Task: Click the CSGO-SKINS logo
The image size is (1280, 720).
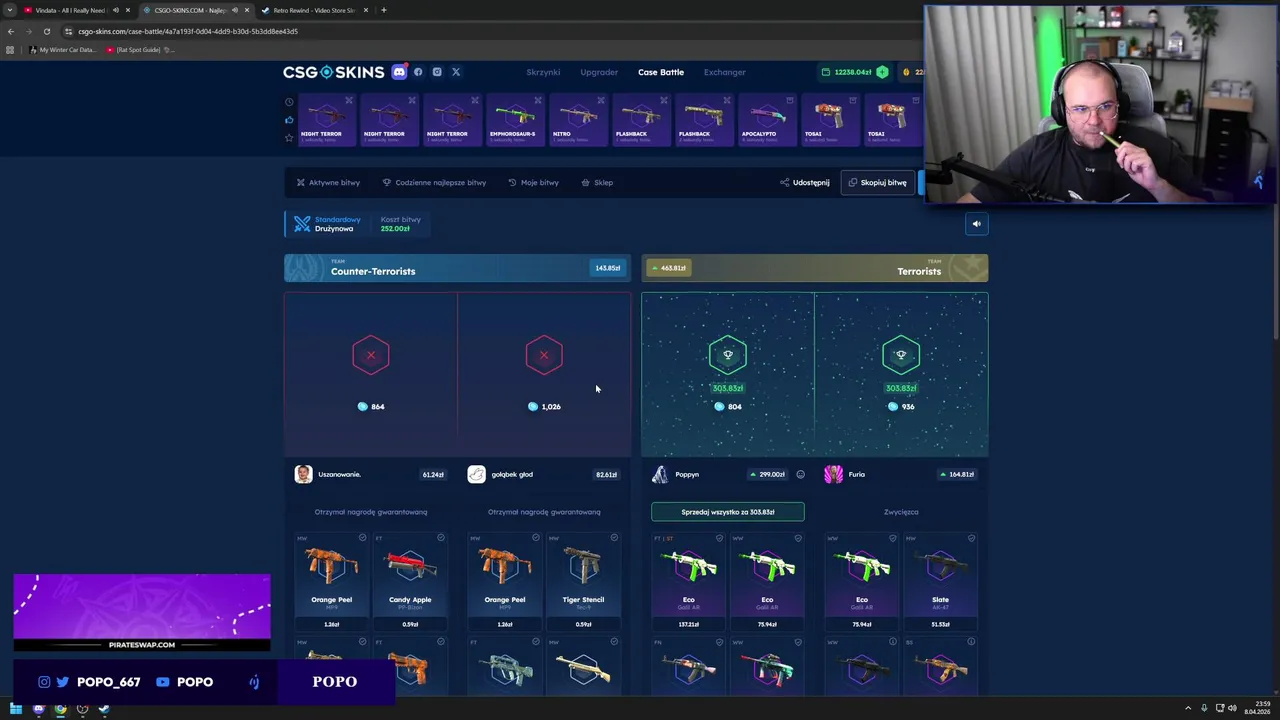Action: point(333,72)
